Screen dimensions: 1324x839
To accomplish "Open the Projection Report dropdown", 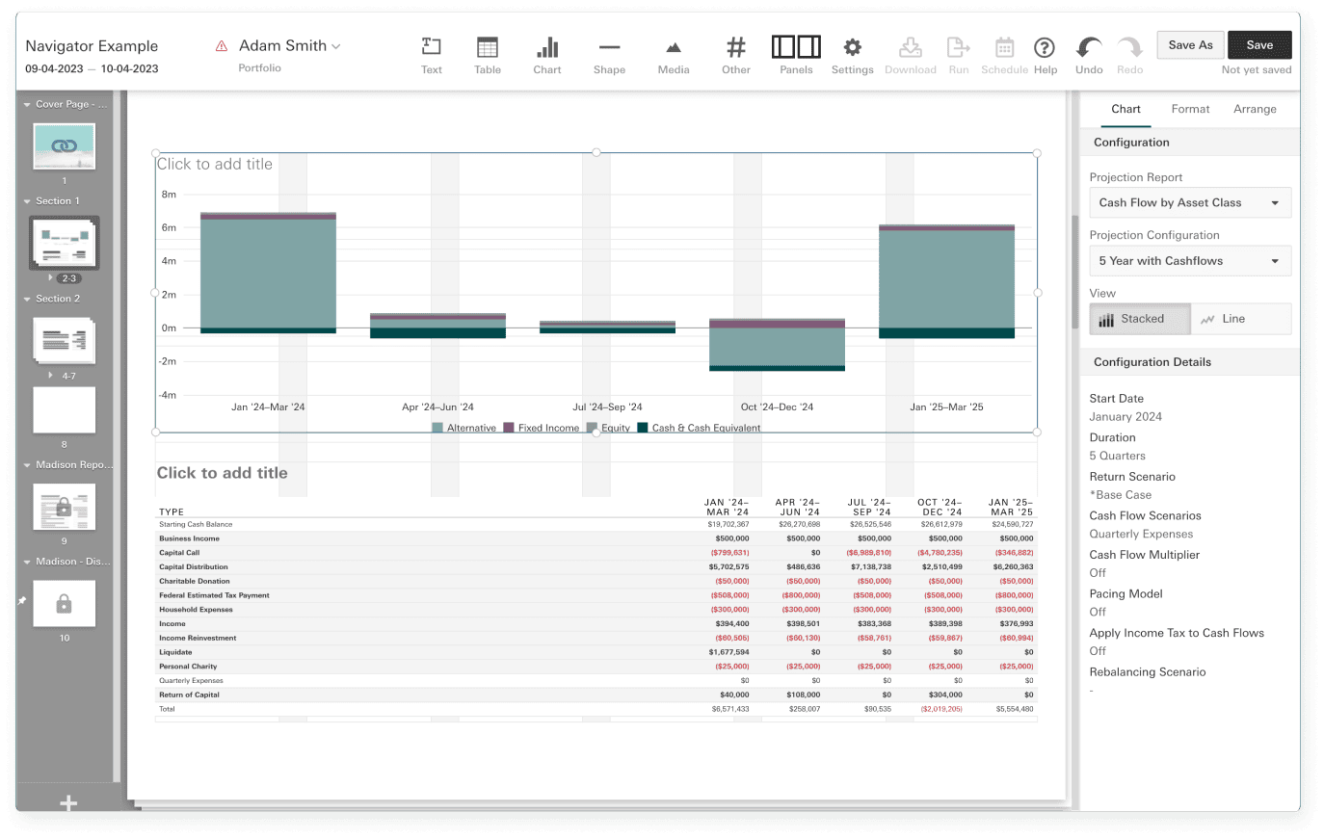I will tap(1190, 203).
